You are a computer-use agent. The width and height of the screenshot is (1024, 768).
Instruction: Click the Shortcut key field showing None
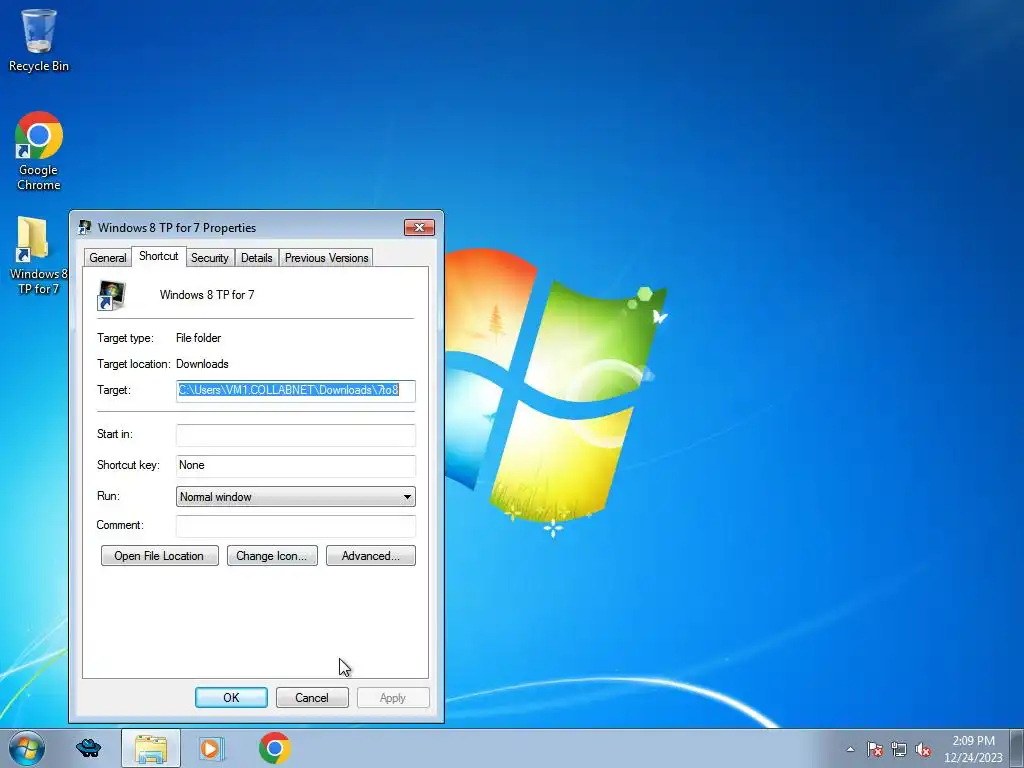[296, 466]
